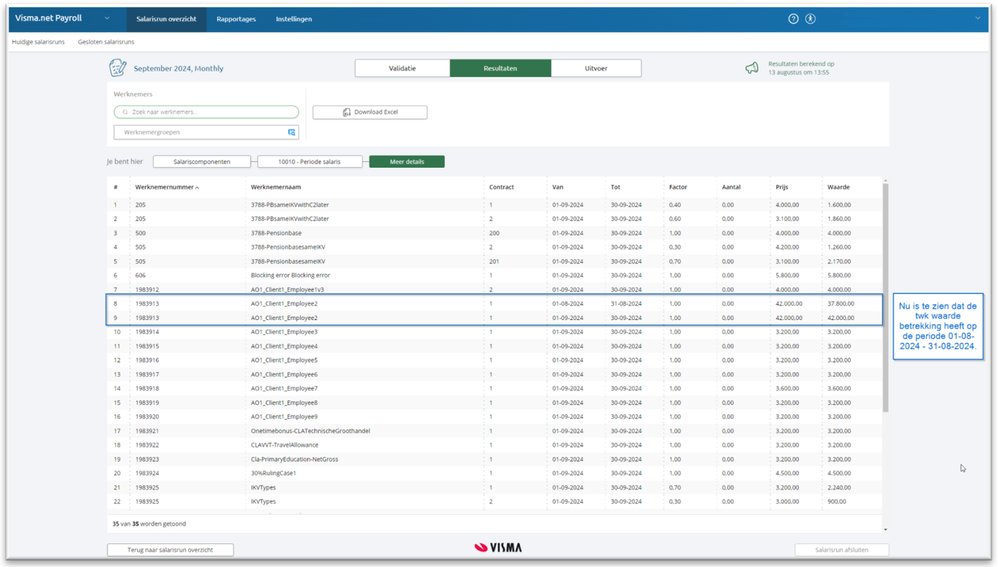Viewport: 998px width, 567px height.
Task: Click the September 2024, Monthly title
Action: 178,69
